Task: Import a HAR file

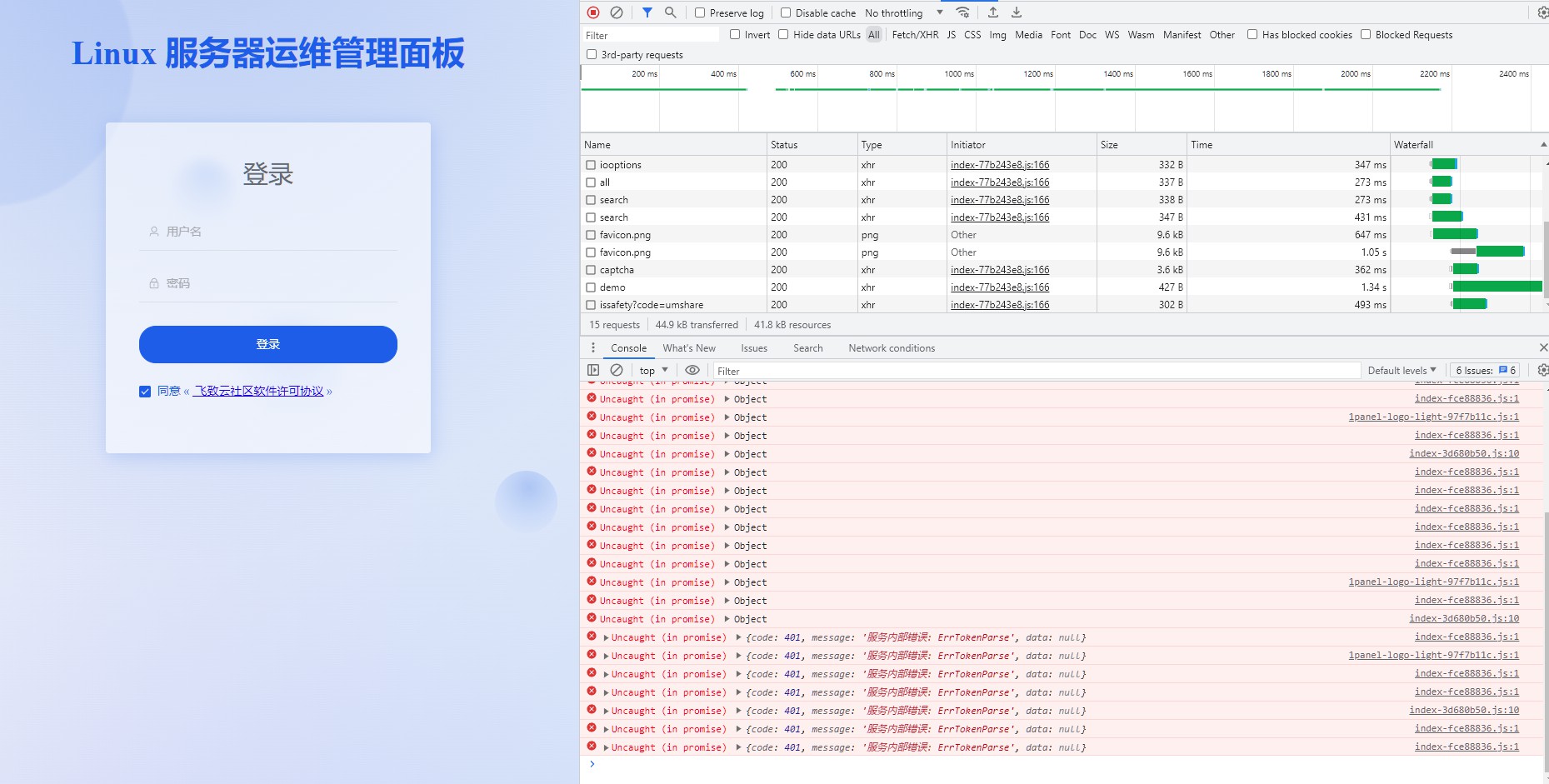Action: pos(992,12)
